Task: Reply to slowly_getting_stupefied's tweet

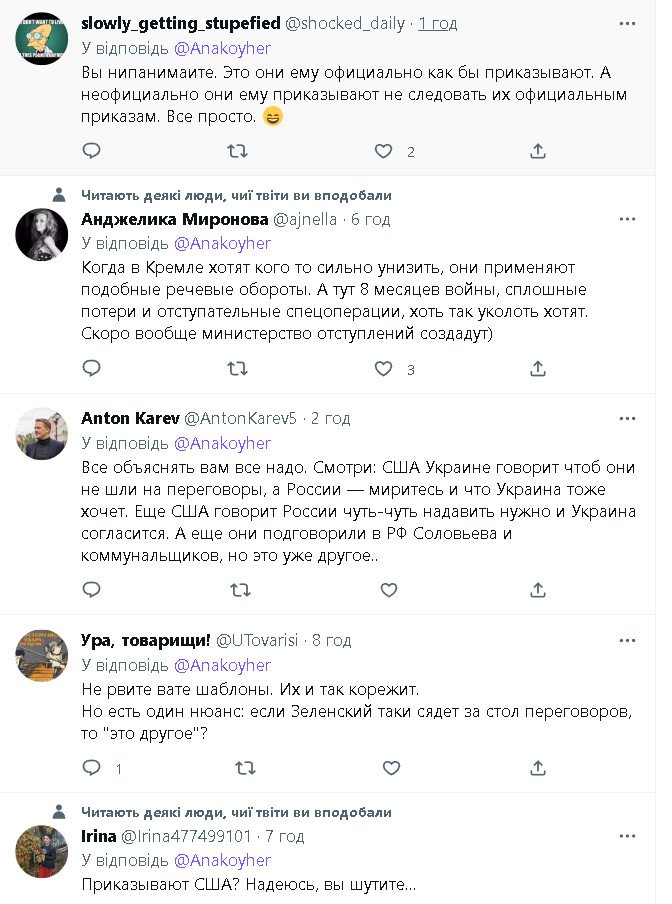Action: point(91,151)
